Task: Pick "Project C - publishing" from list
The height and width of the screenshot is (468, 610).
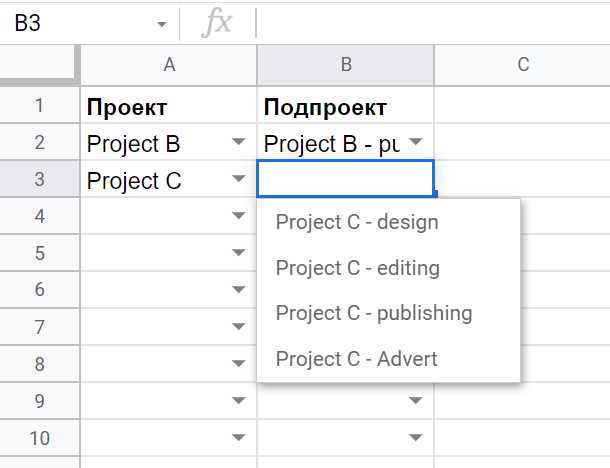Action: [373, 313]
